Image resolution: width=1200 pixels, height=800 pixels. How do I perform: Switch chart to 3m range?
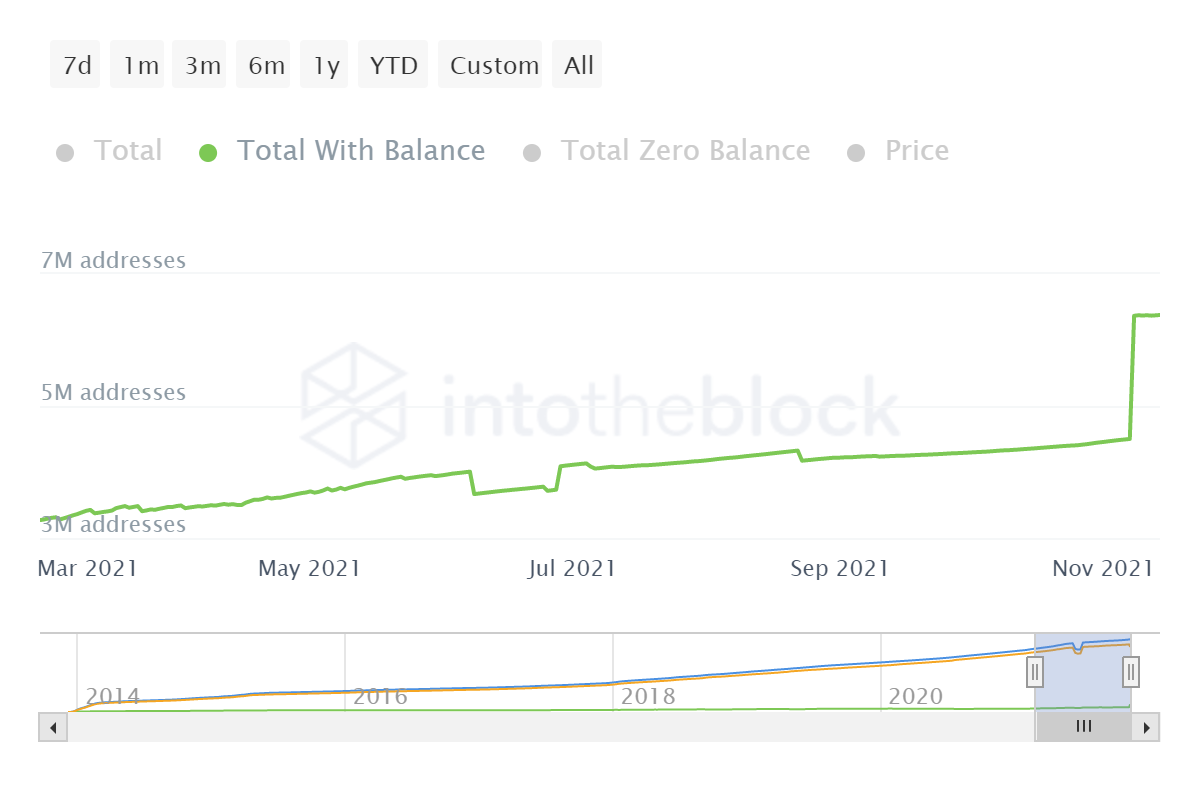[202, 66]
